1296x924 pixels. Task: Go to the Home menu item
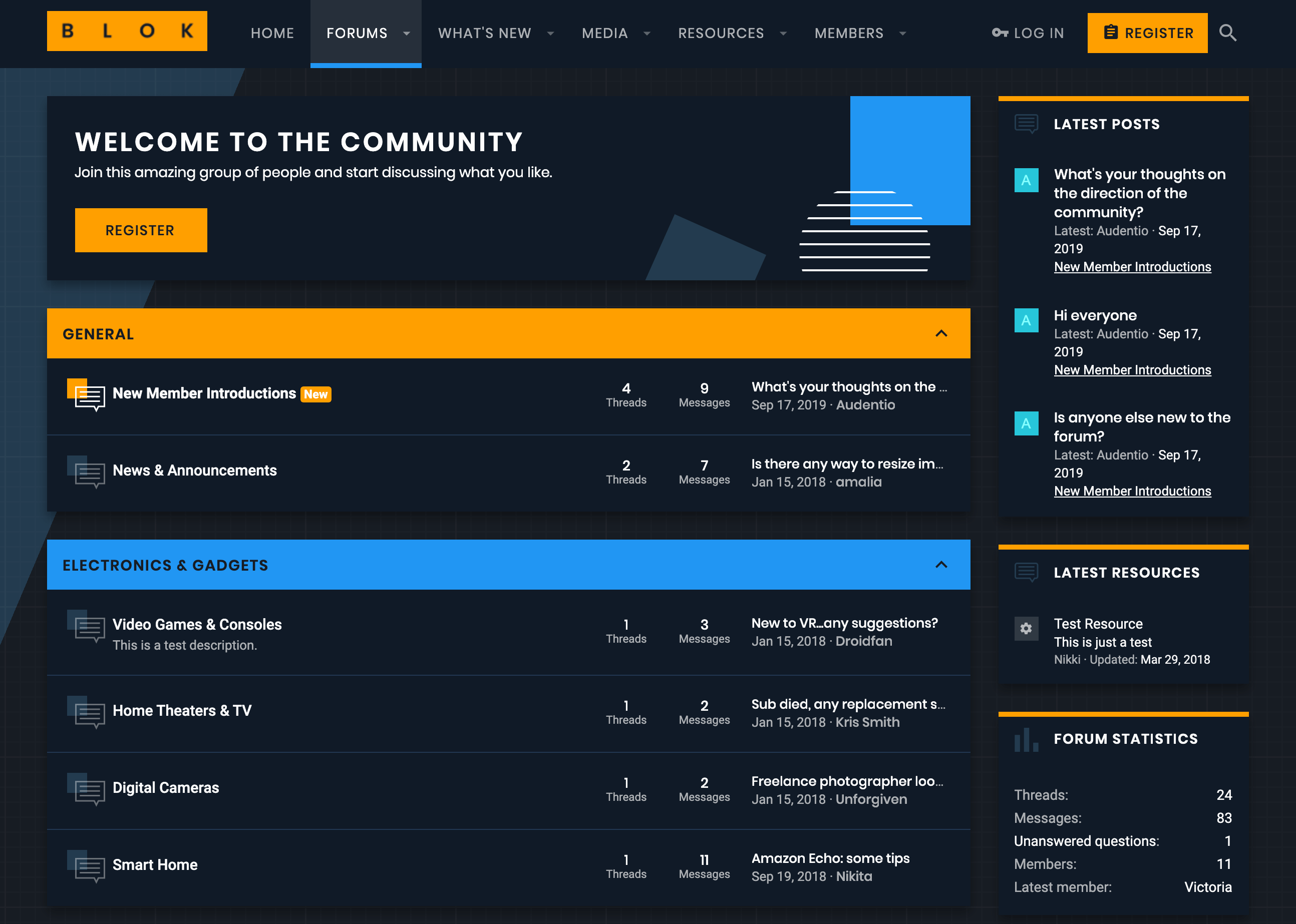click(x=272, y=34)
